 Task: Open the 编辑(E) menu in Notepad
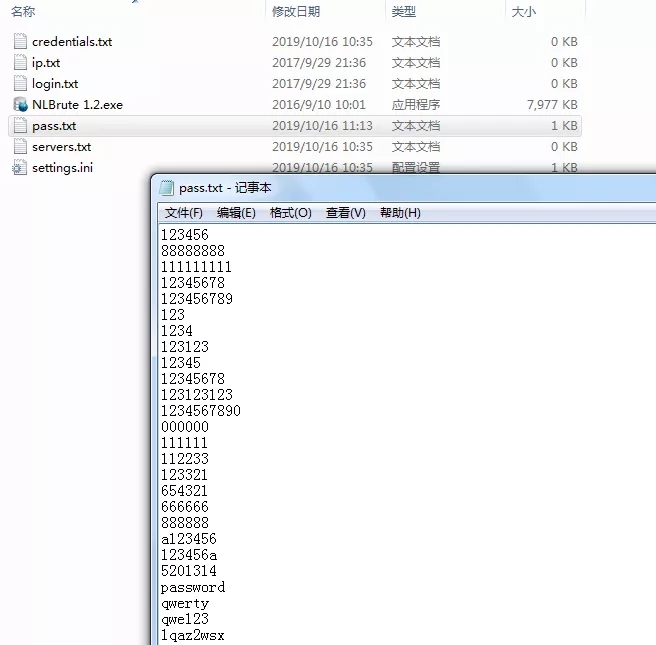point(236,213)
